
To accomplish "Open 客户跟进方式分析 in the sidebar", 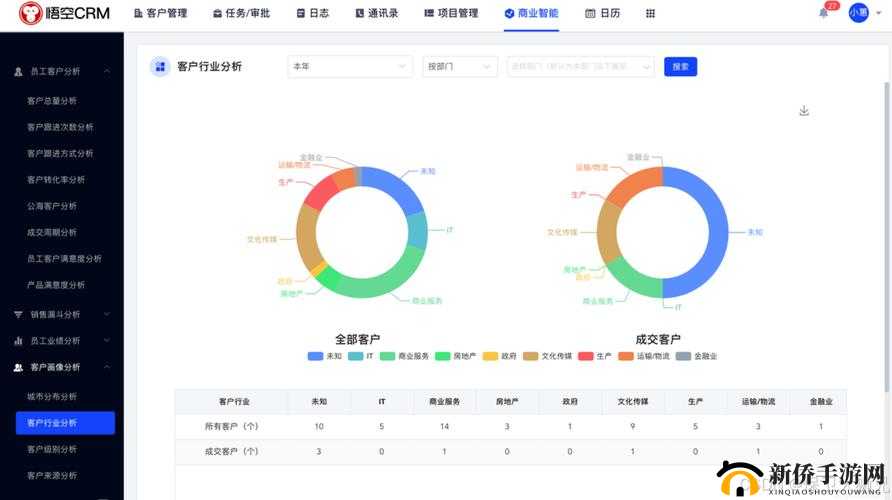I will 60,153.
